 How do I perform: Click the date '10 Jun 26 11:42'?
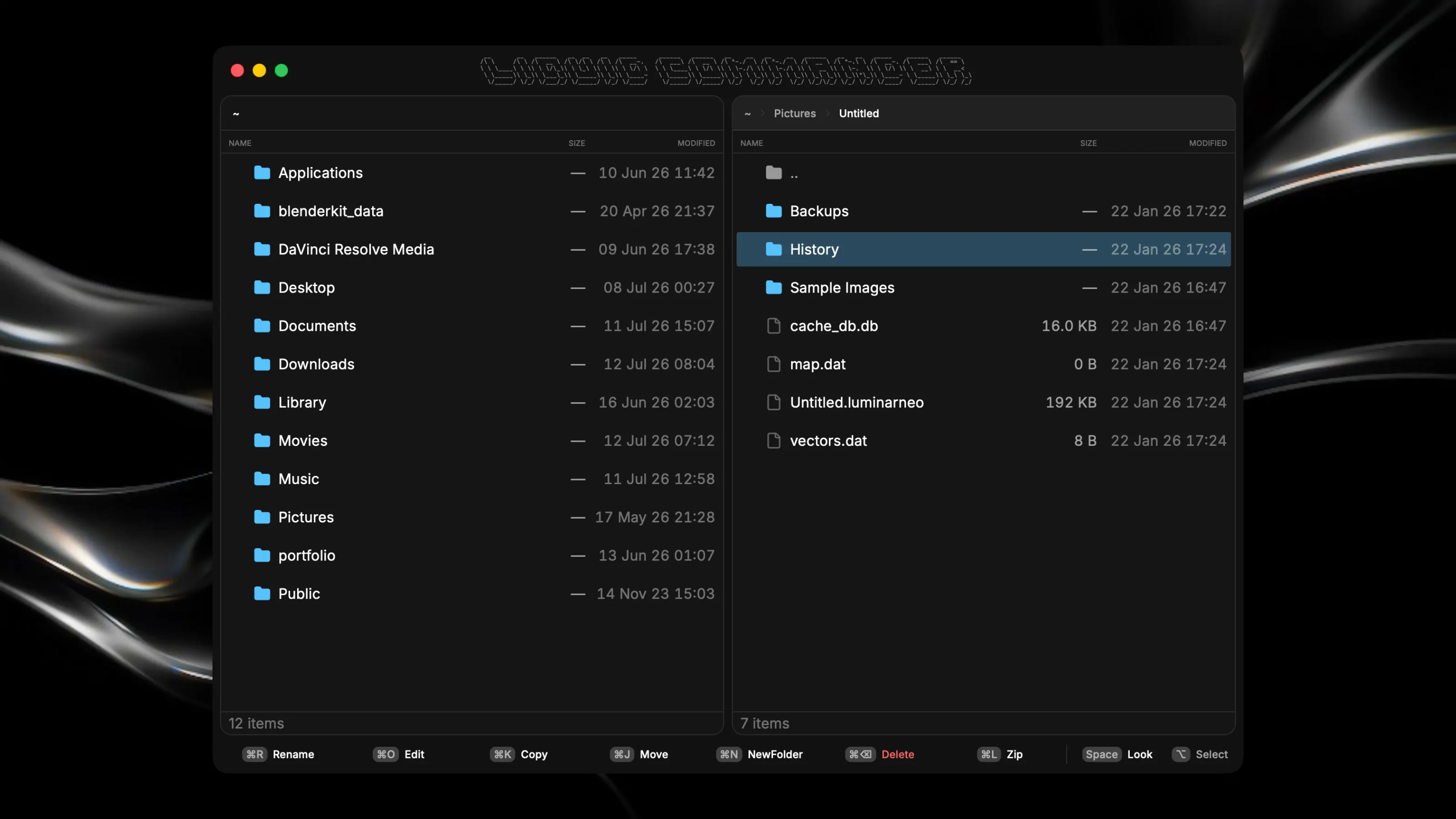coord(656,172)
